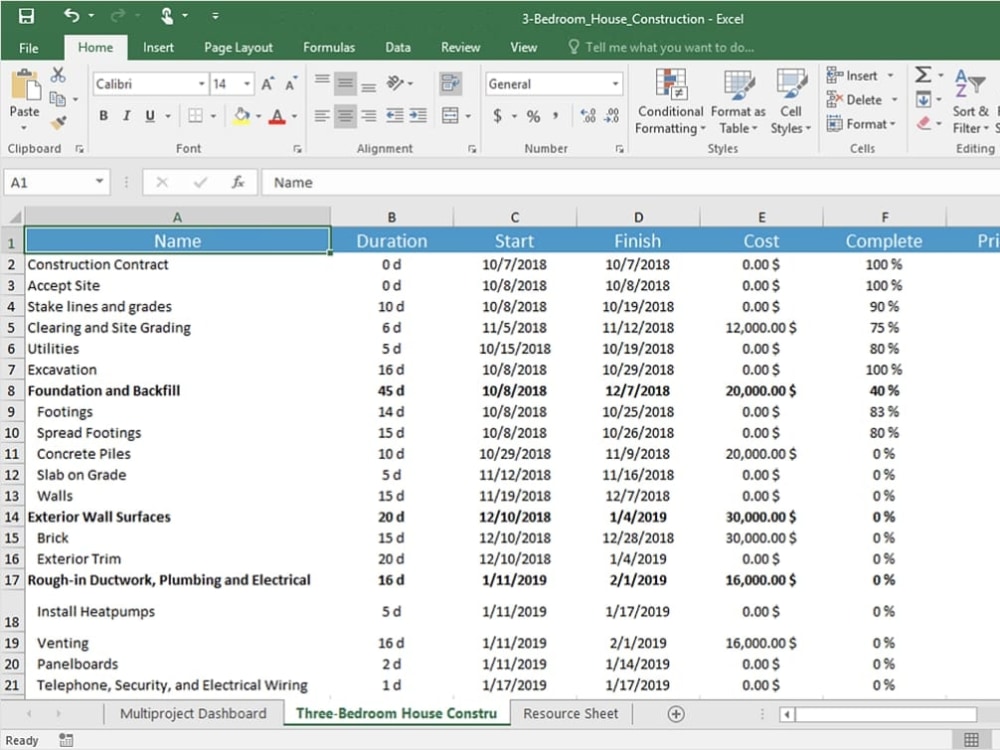
Task: Open the Review ribbon tab
Action: (460, 47)
